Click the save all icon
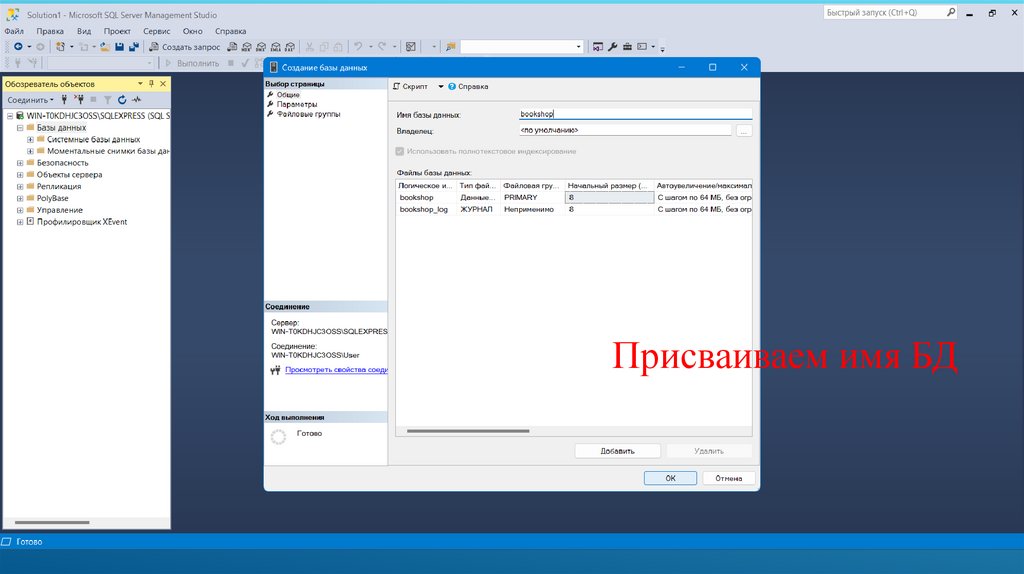Viewport: 1024px width, 574px height. (x=134, y=47)
